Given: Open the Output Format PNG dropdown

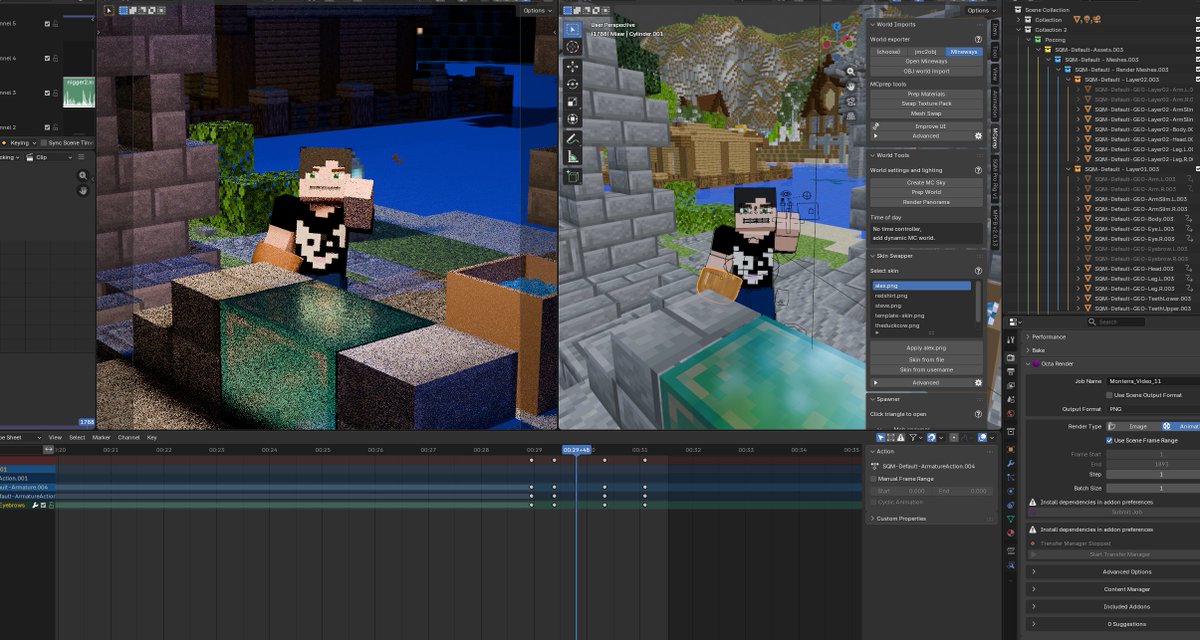Looking at the screenshot, I should point(1152,409).
